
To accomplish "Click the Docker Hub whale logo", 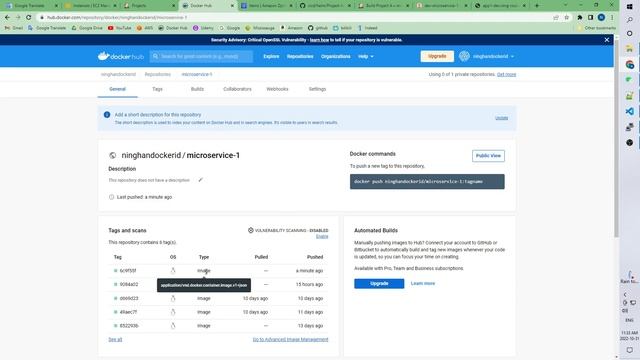I will tap(120, 56).
